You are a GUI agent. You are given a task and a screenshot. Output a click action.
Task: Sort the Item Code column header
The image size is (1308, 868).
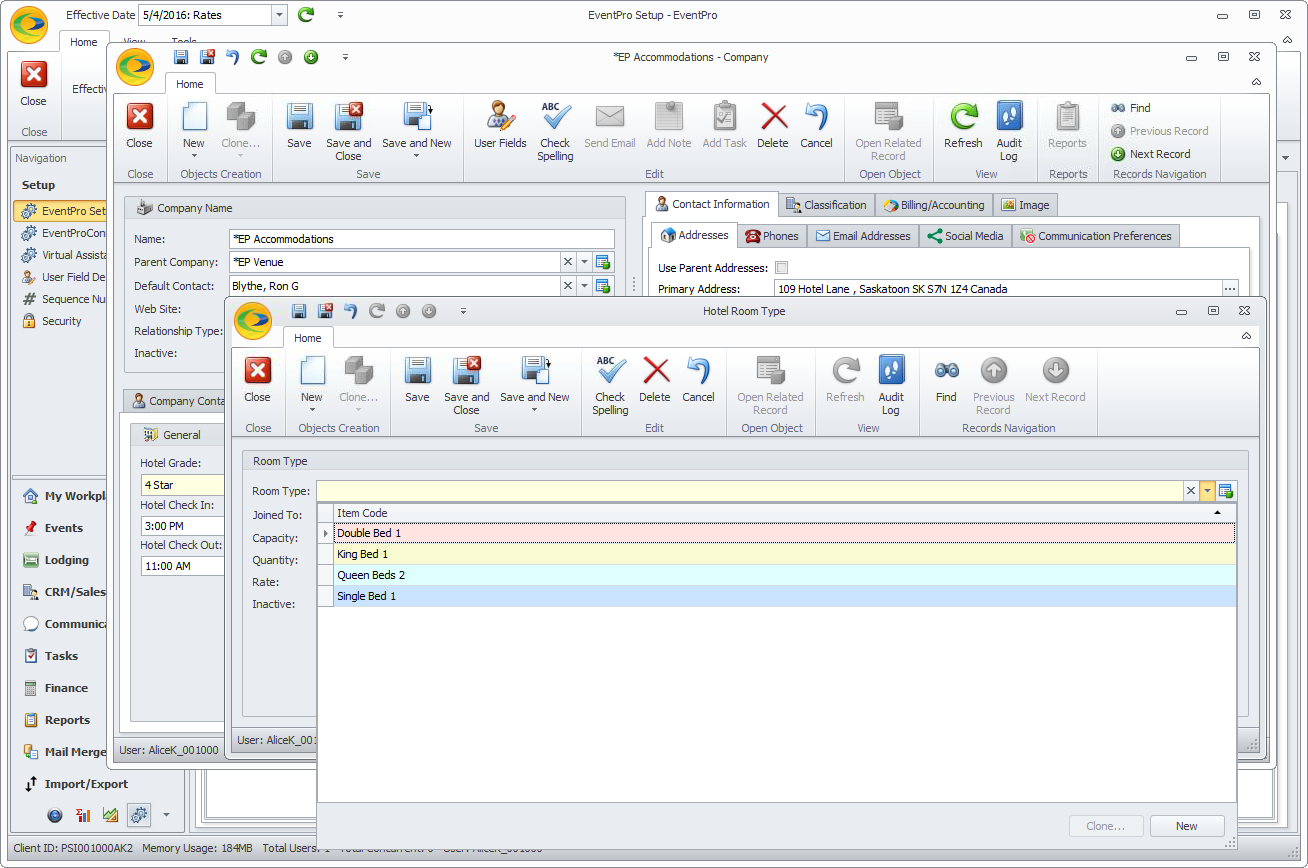coord(784,513)
